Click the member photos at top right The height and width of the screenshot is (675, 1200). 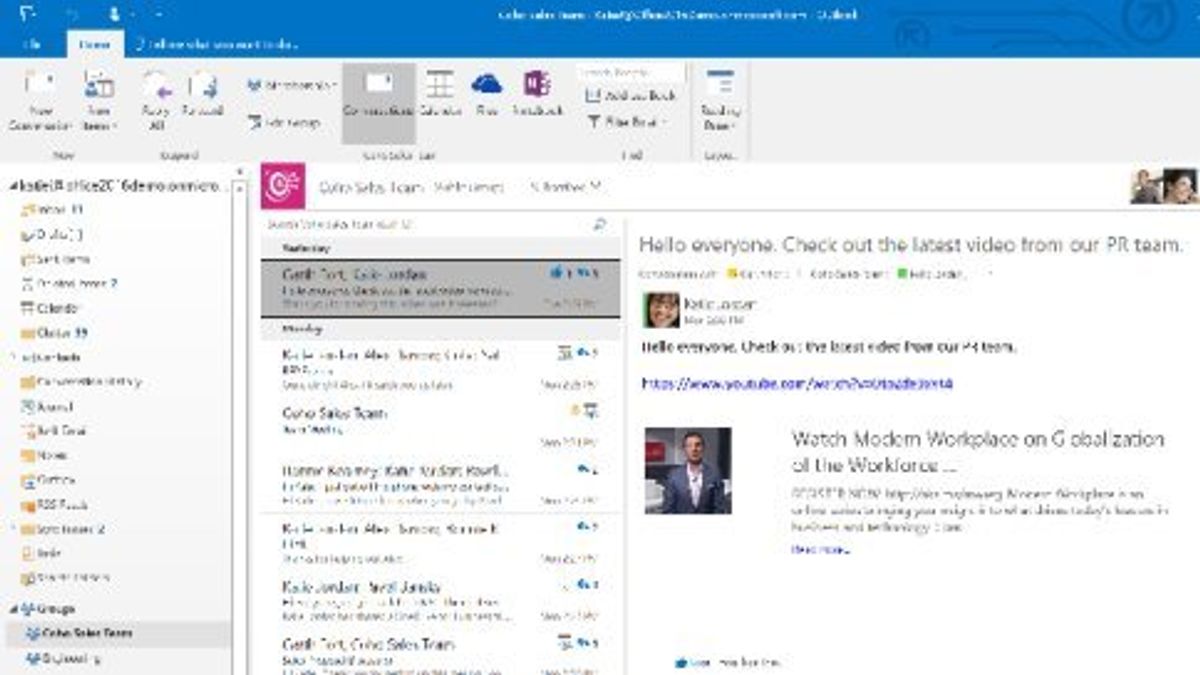(x=1164, y=186)
